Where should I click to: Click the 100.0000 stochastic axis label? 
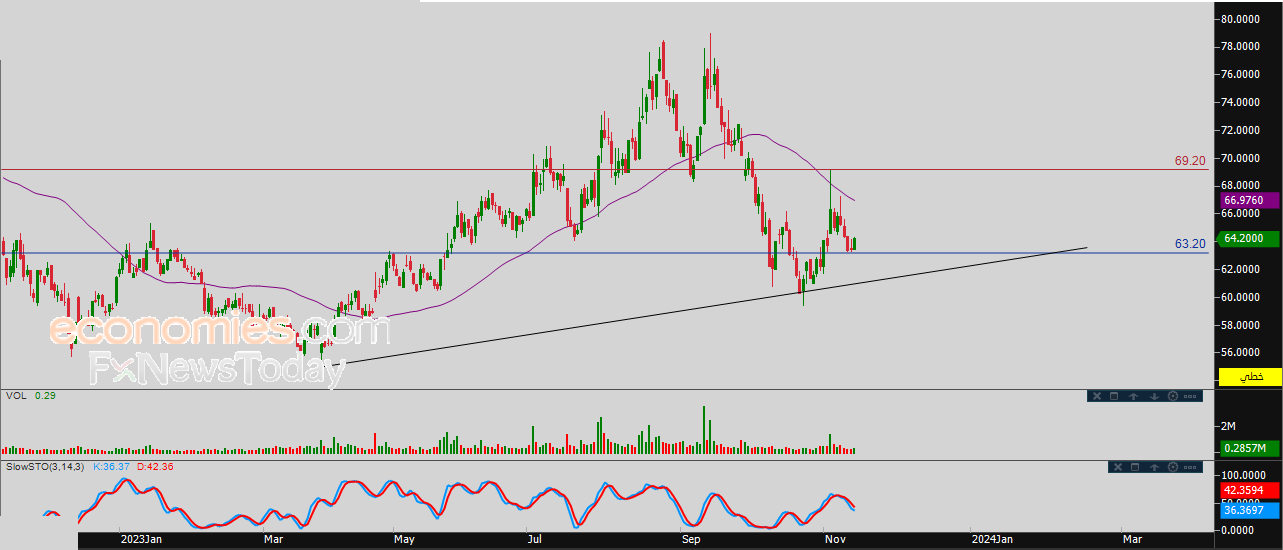pyautogui.click(x=1242, y=475)
